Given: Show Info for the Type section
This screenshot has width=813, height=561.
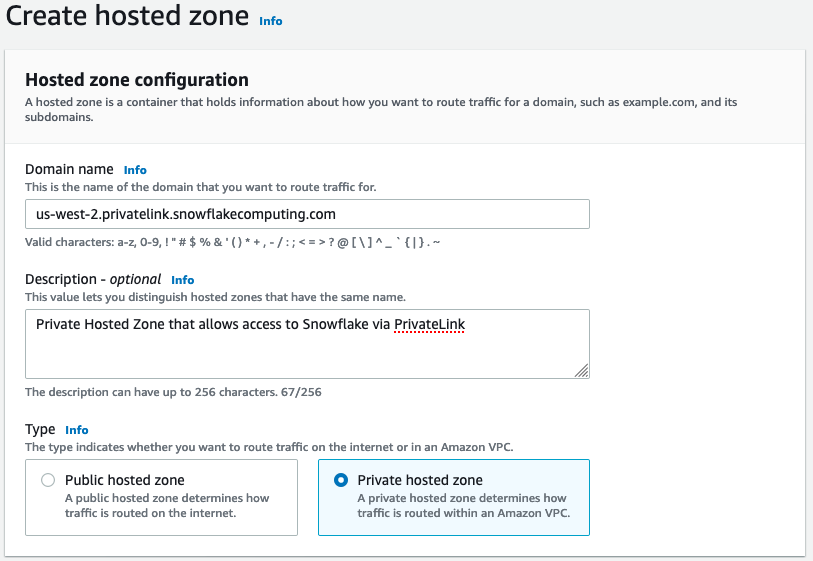Looking at the screenshot, I should [x=77, y=430].
